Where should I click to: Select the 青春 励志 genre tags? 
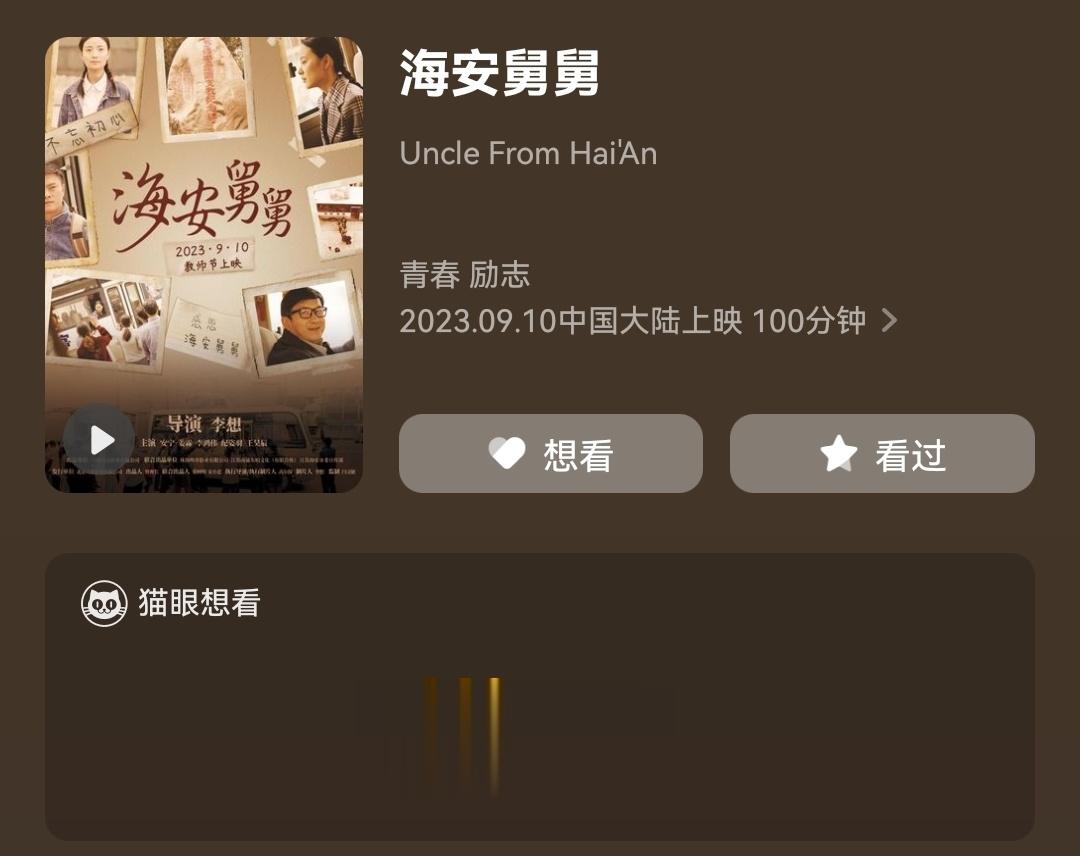(465, 275)
